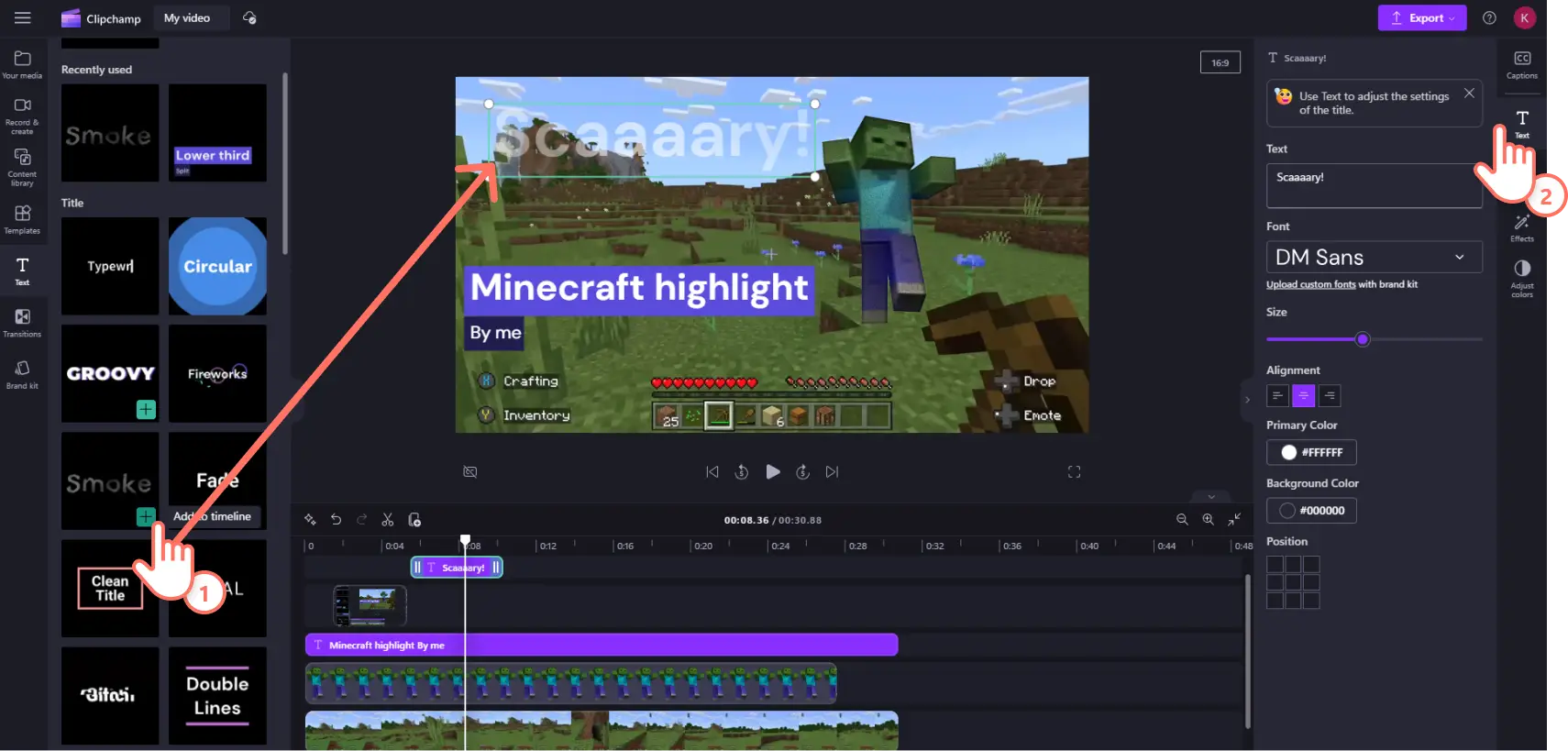Redo the last action

(x=361, y=520)
